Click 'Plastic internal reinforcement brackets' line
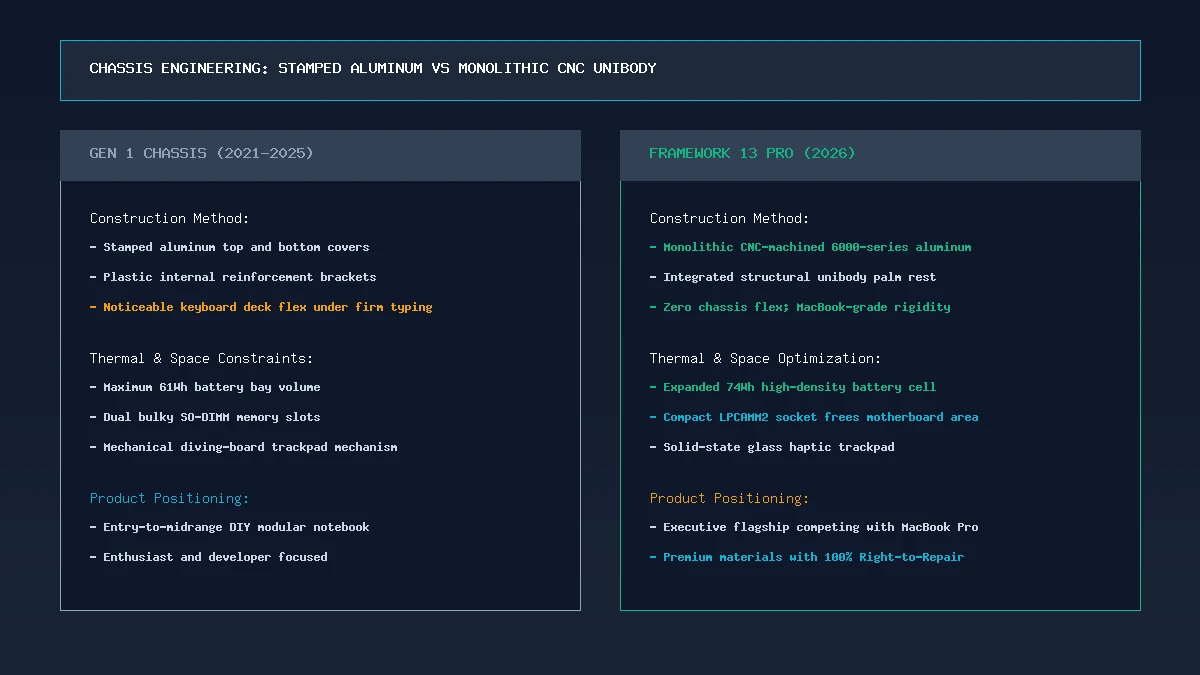 click(x=233, y=277)
